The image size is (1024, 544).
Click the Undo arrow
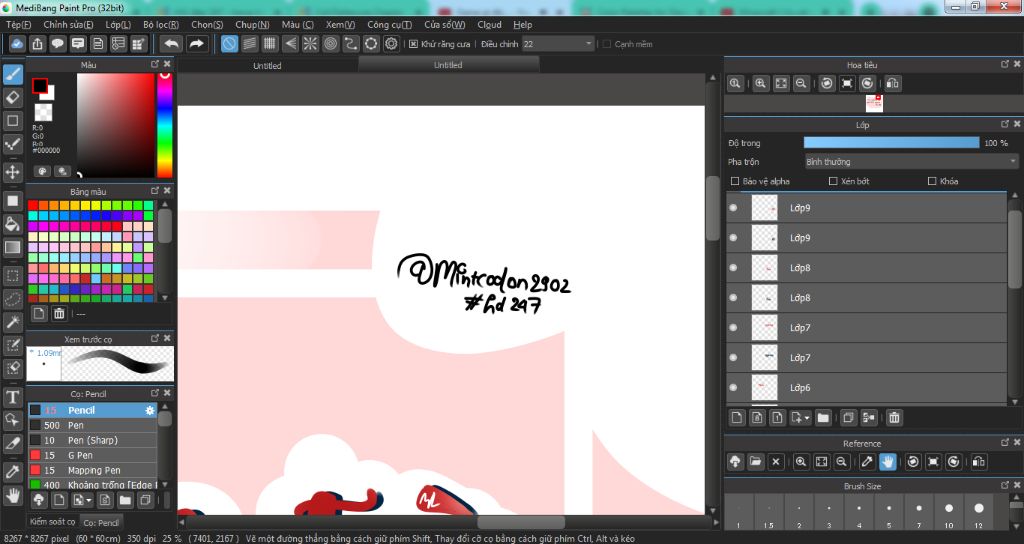pyautogui.click(x=172, y=44)
